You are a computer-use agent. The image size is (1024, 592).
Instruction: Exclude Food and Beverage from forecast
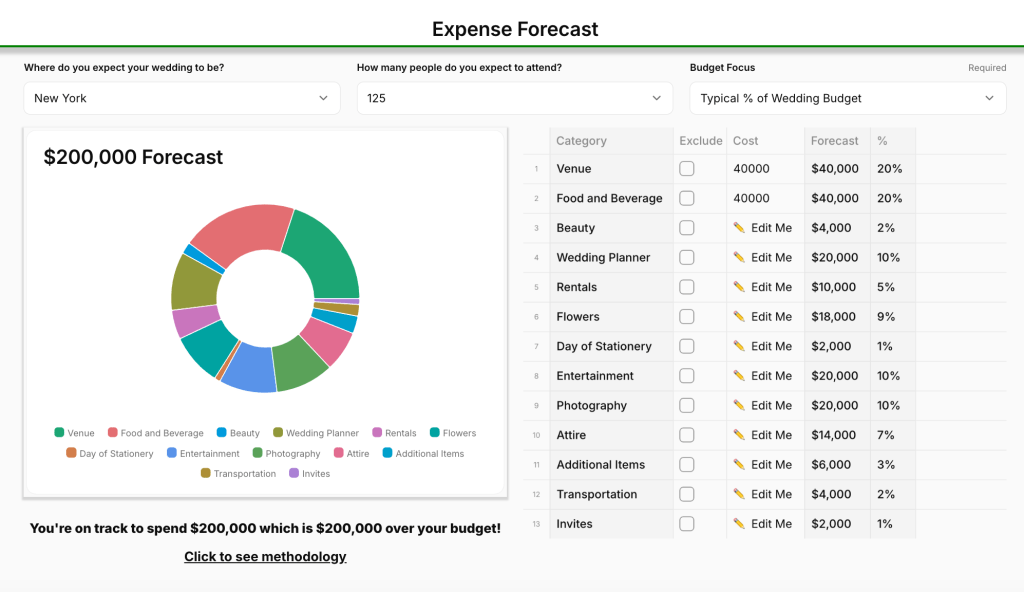click(687, 199)
